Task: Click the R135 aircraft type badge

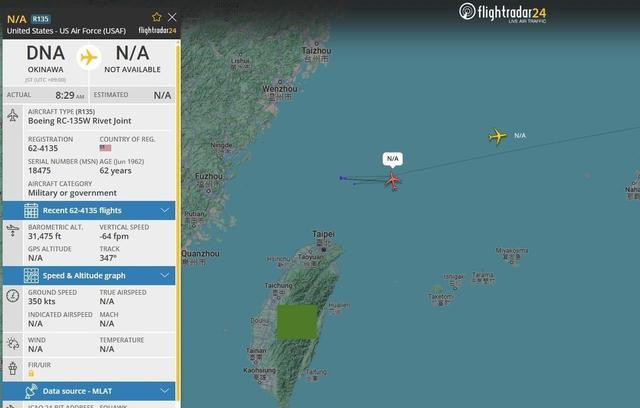Action: [x=40, y=19]
